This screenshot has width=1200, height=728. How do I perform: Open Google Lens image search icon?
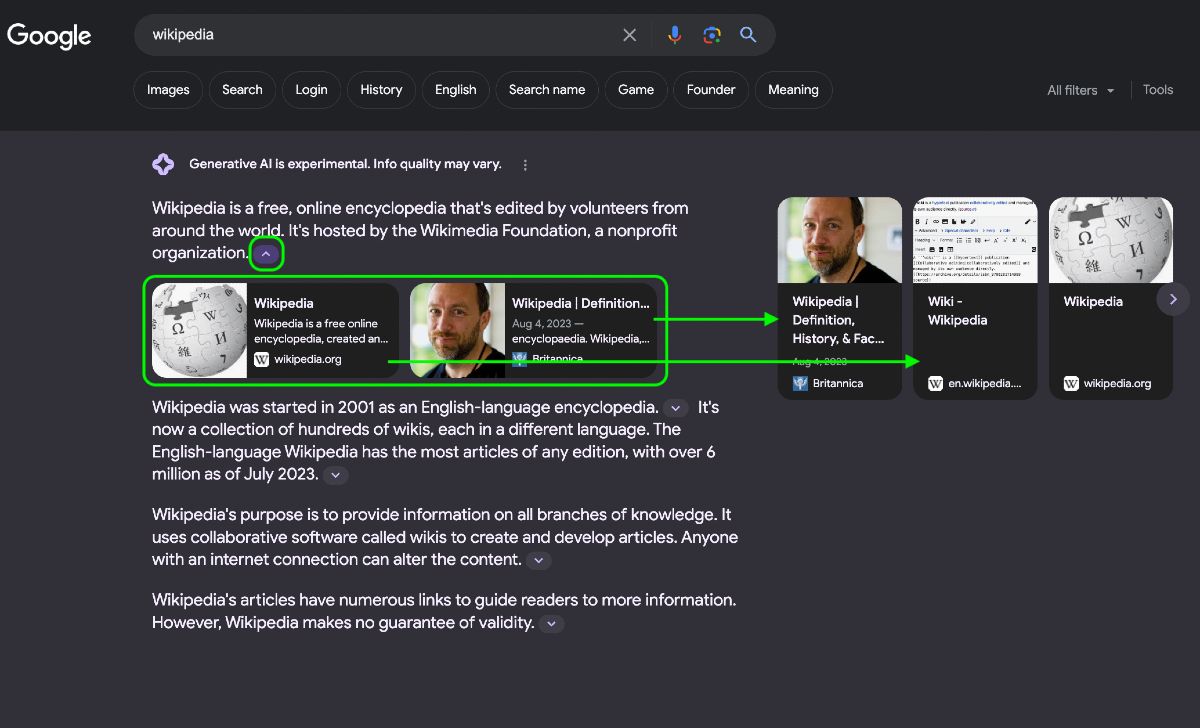click(x=712, y=35)
